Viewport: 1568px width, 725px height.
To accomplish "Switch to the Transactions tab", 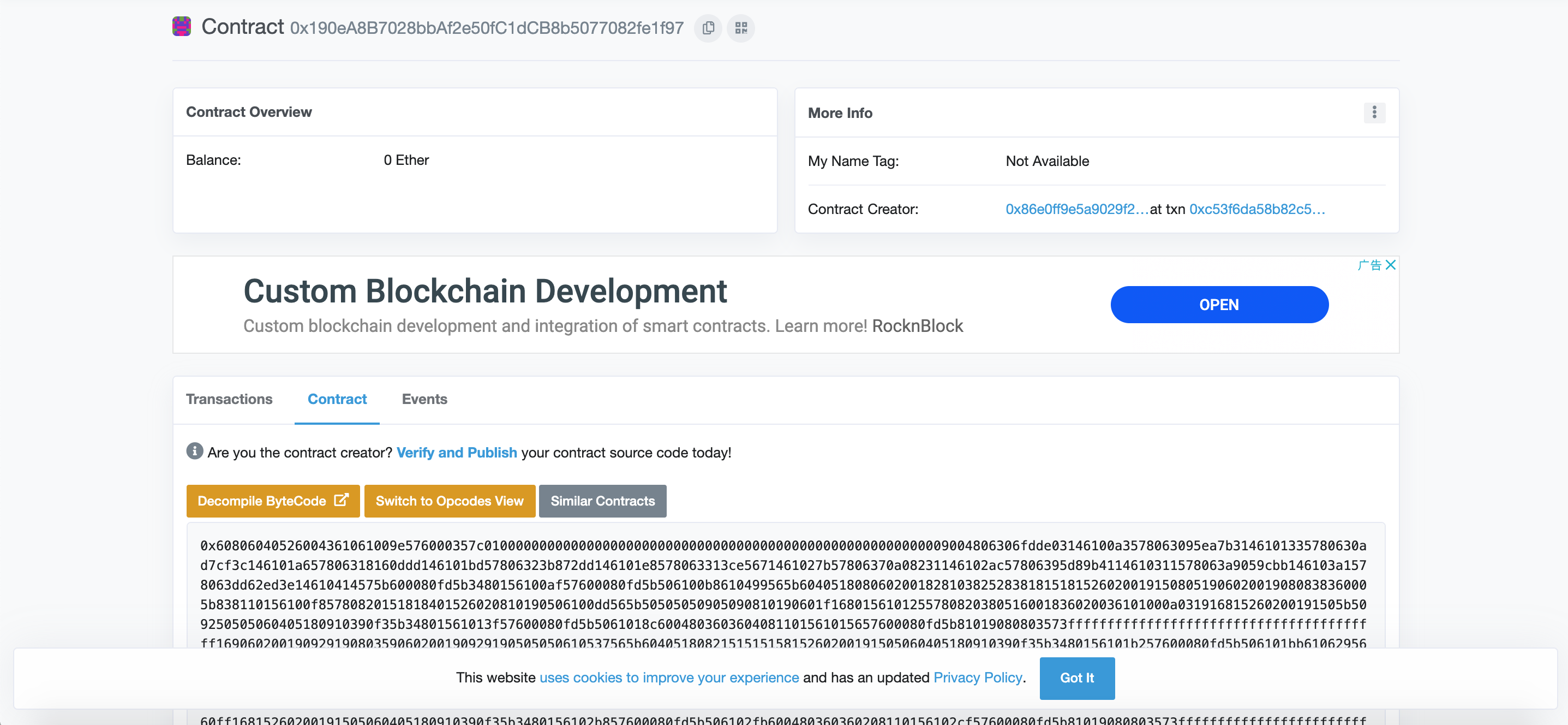I will pyautogui.click(x=229, y=399).
